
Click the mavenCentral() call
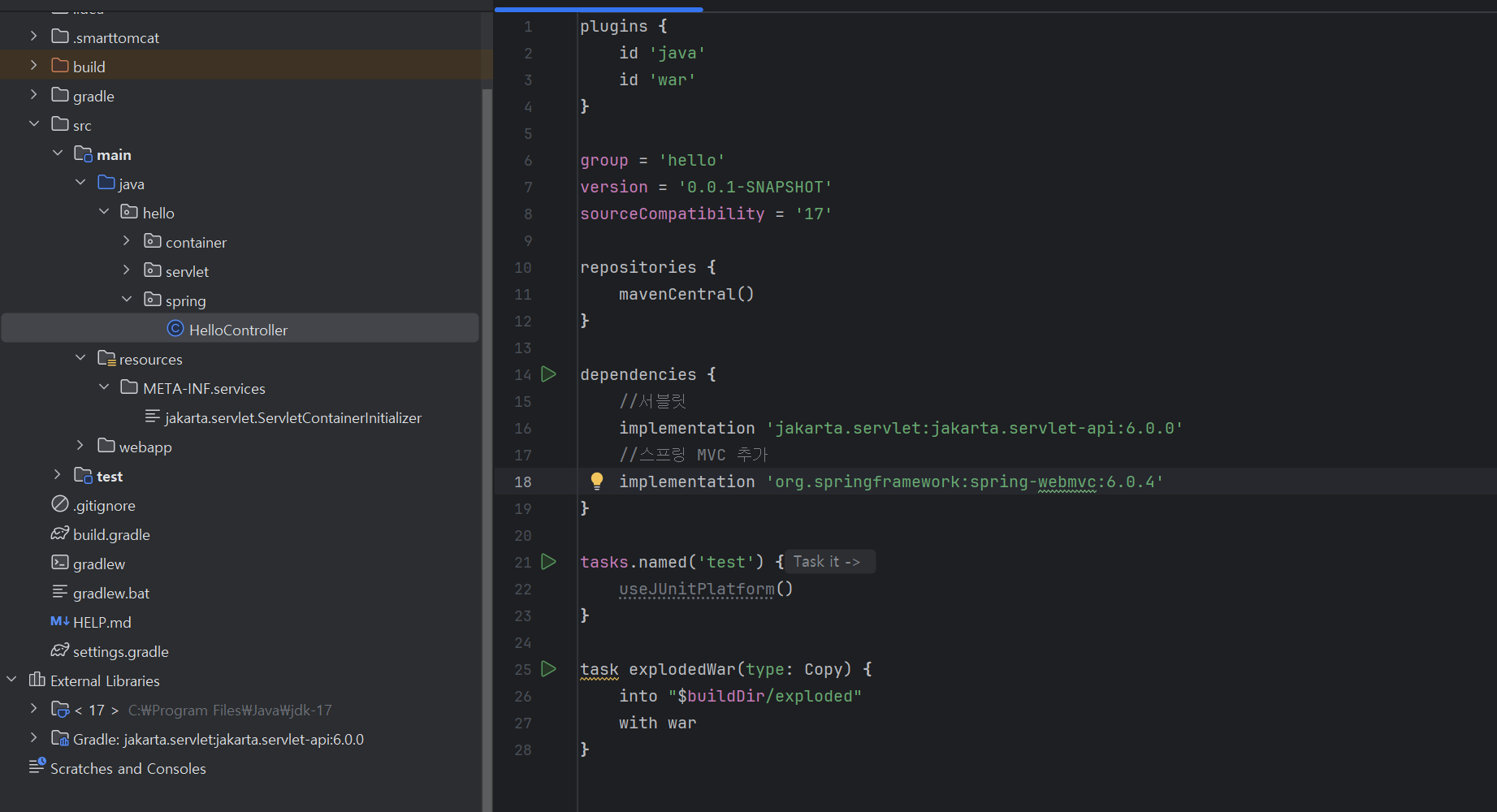coord(686,294)
